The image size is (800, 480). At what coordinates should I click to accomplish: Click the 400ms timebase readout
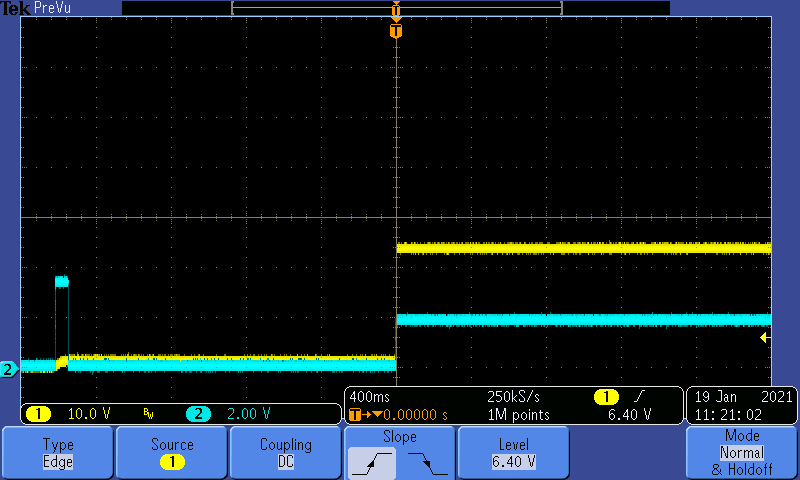click(x=369, y=396)
